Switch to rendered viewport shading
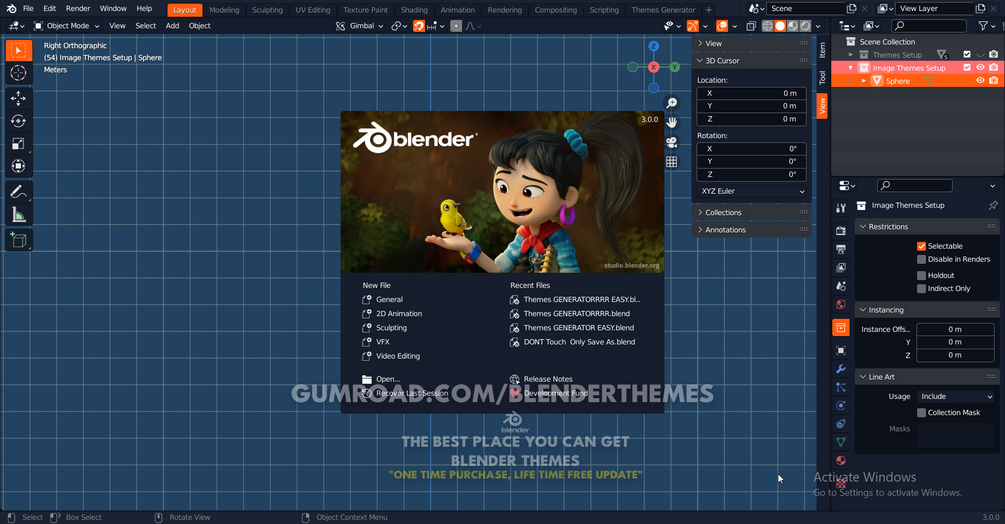Image resolution: width=1005 pixels, height=524 pixels. coord(805,26)
